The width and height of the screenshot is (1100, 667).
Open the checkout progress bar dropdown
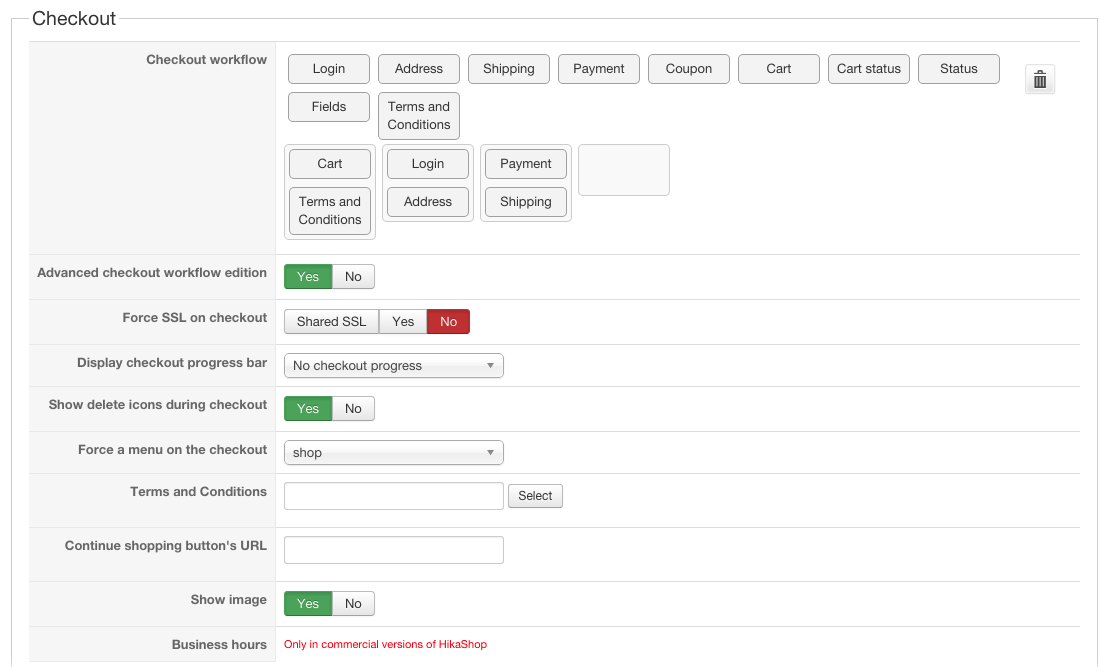click(x=393, y=366)
